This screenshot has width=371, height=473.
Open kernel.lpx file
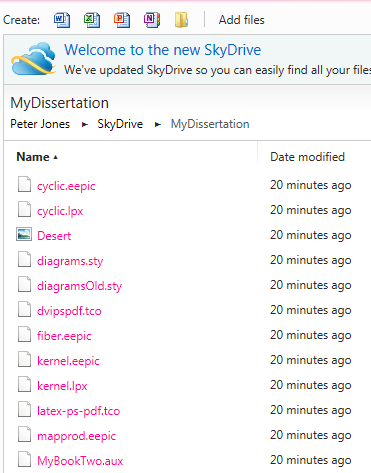click(x=62, y=386)
